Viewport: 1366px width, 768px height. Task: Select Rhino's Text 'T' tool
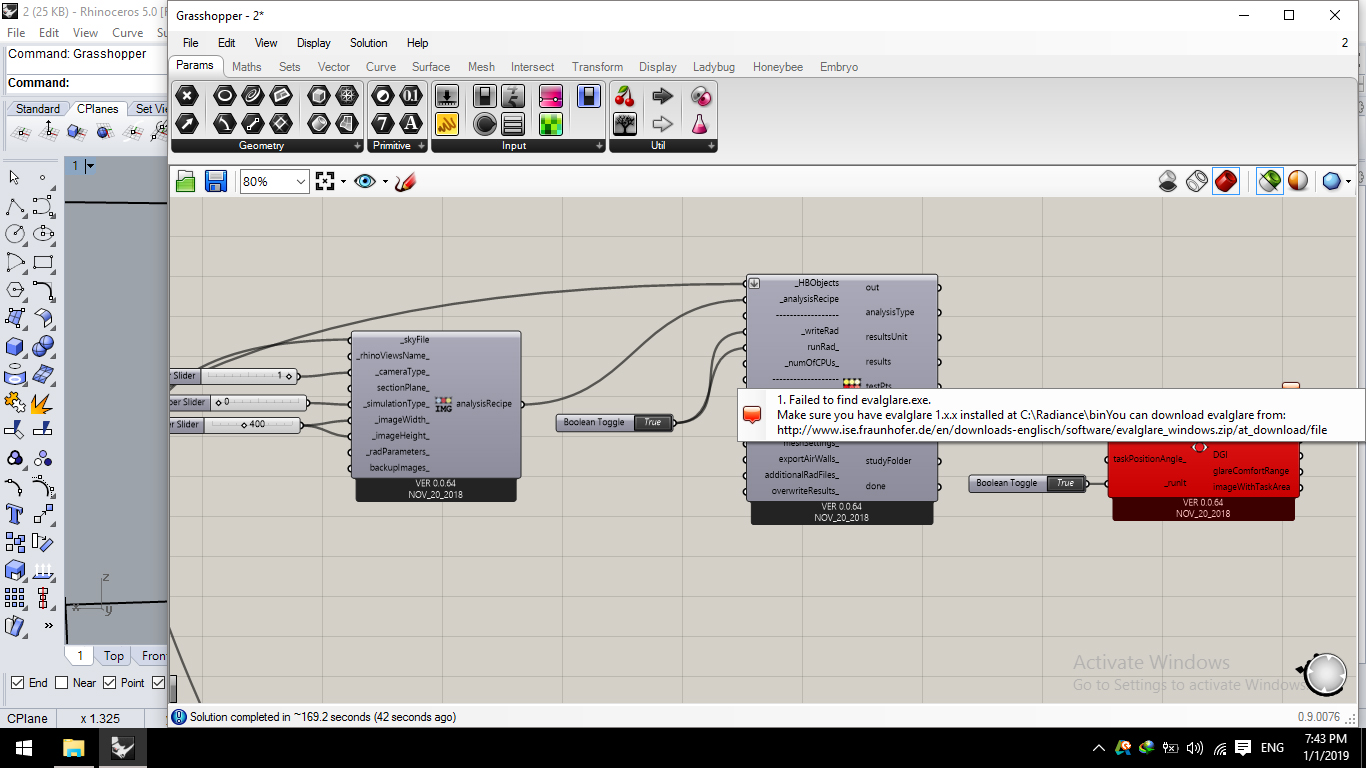(x=15, y=514)
